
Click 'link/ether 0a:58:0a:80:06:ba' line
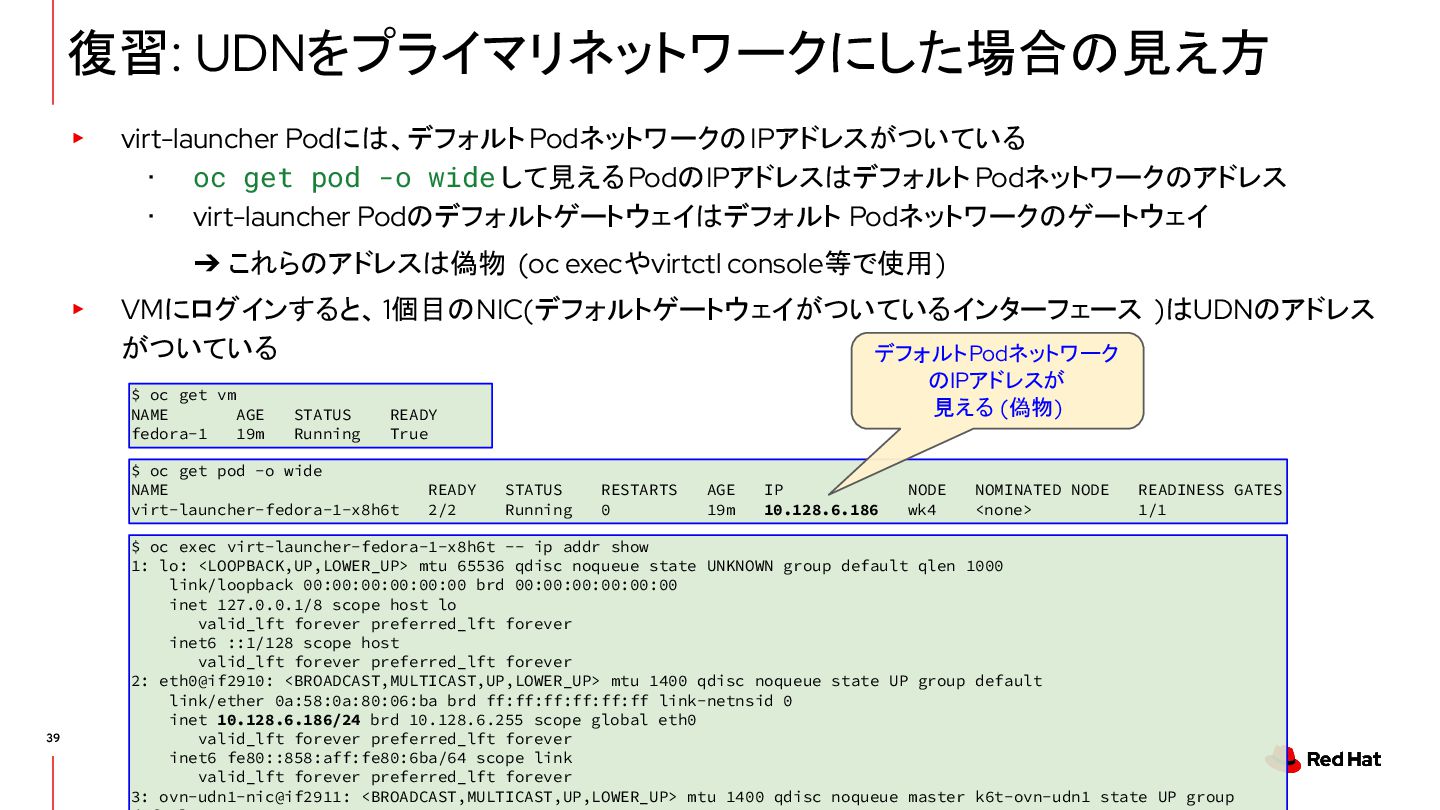[x=481, y=700]
